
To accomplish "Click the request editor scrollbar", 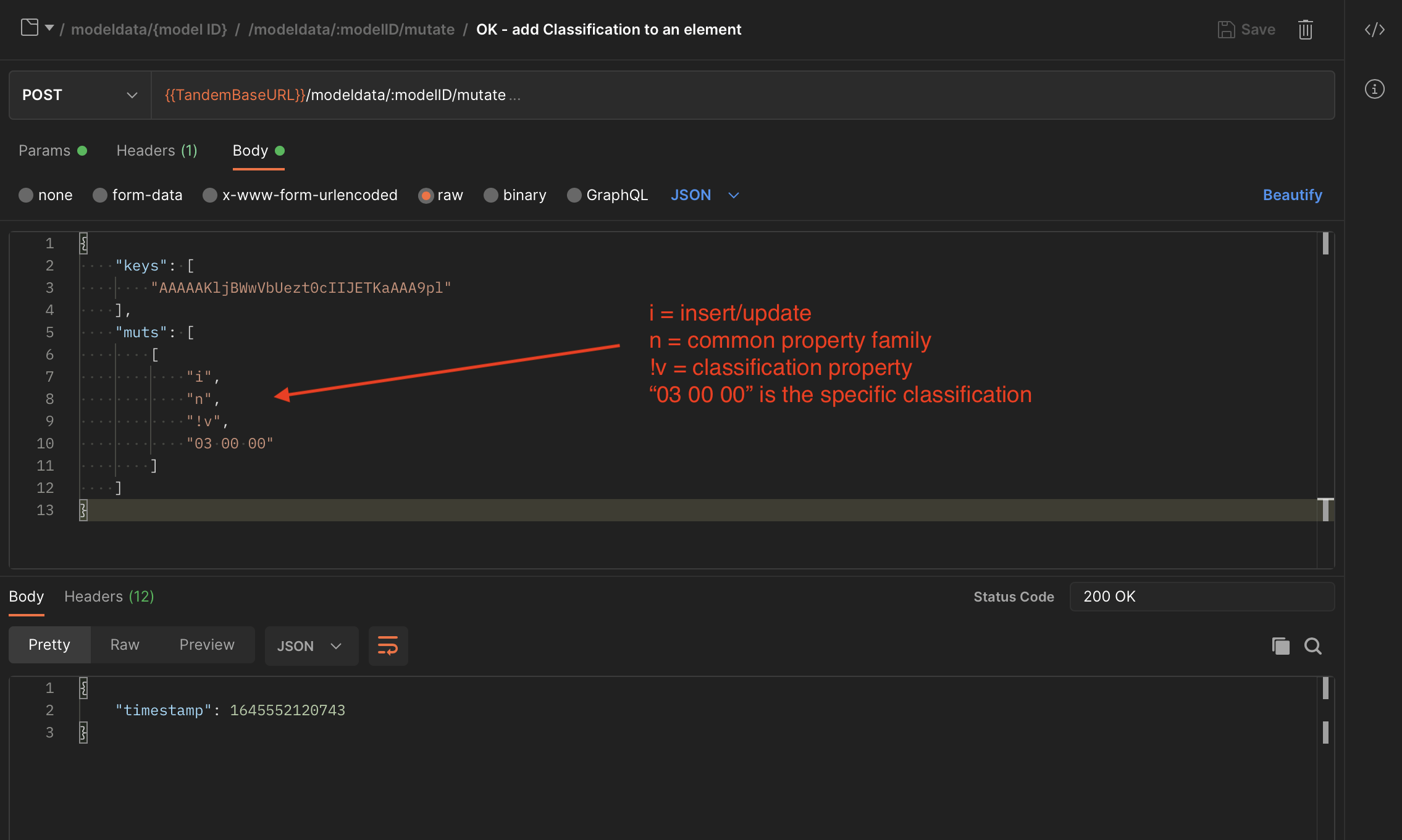I will 1325,400.
